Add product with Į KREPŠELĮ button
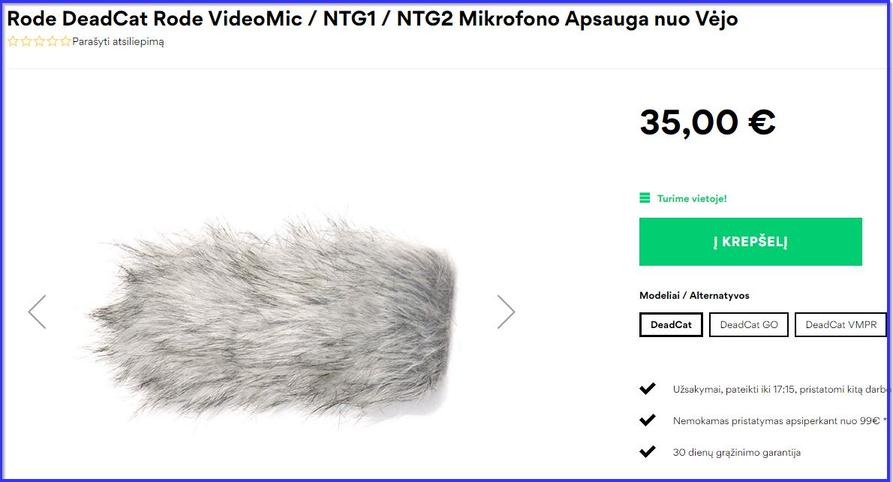893x482 pixels. pos(751,242)
